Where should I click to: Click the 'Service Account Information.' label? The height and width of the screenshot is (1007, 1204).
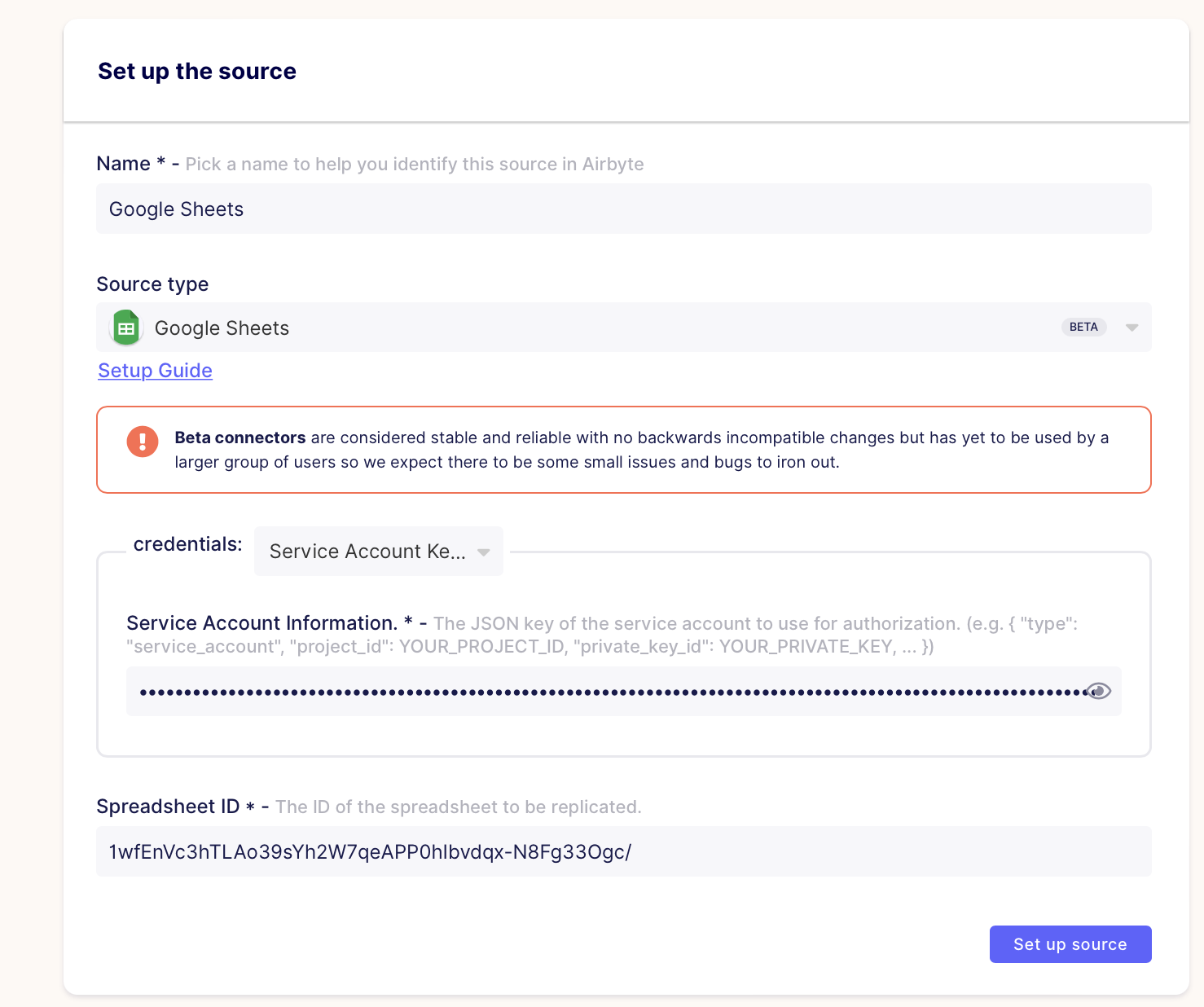[x=262, y=623]
